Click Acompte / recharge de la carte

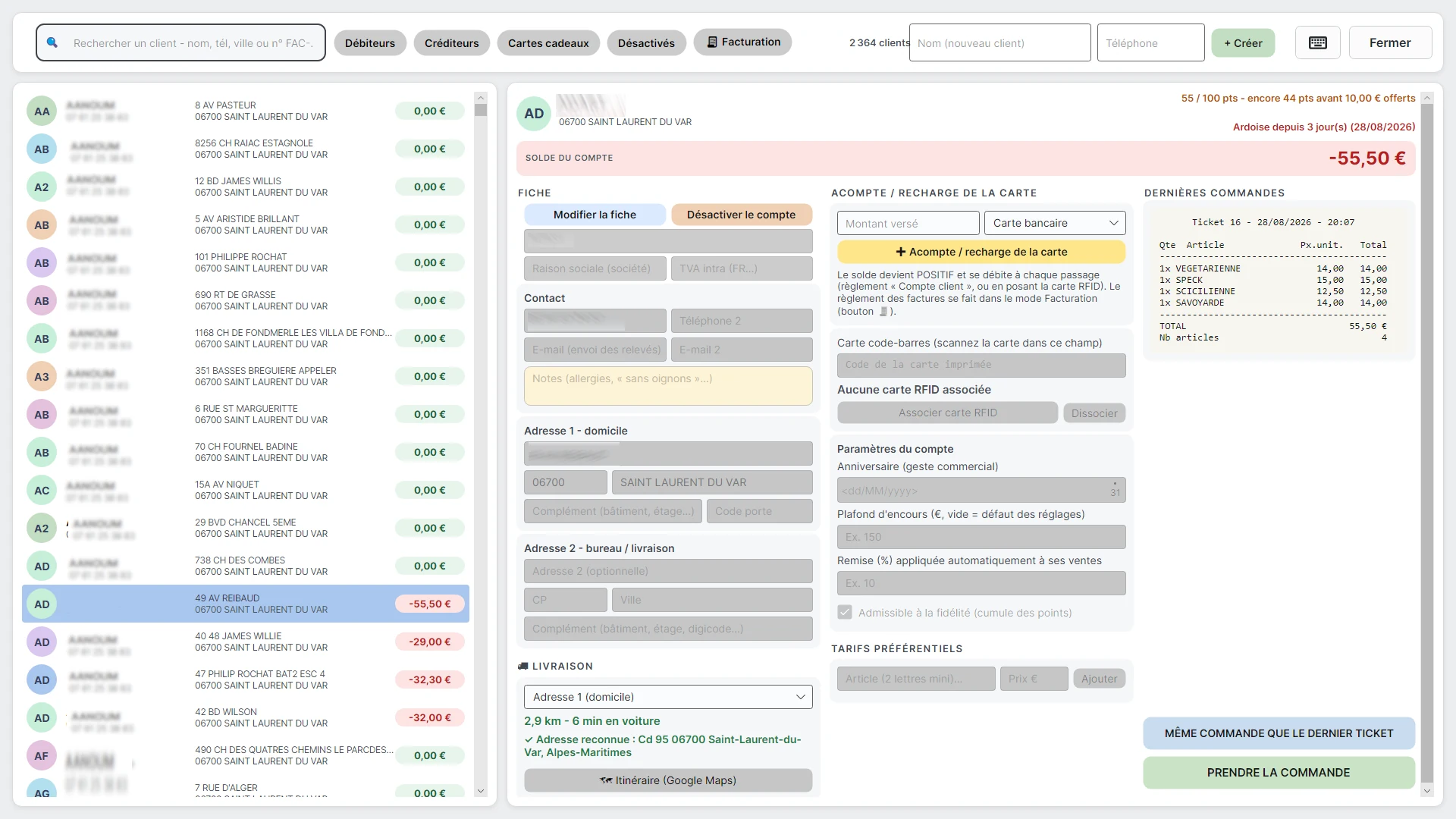(x=981, y=252)
